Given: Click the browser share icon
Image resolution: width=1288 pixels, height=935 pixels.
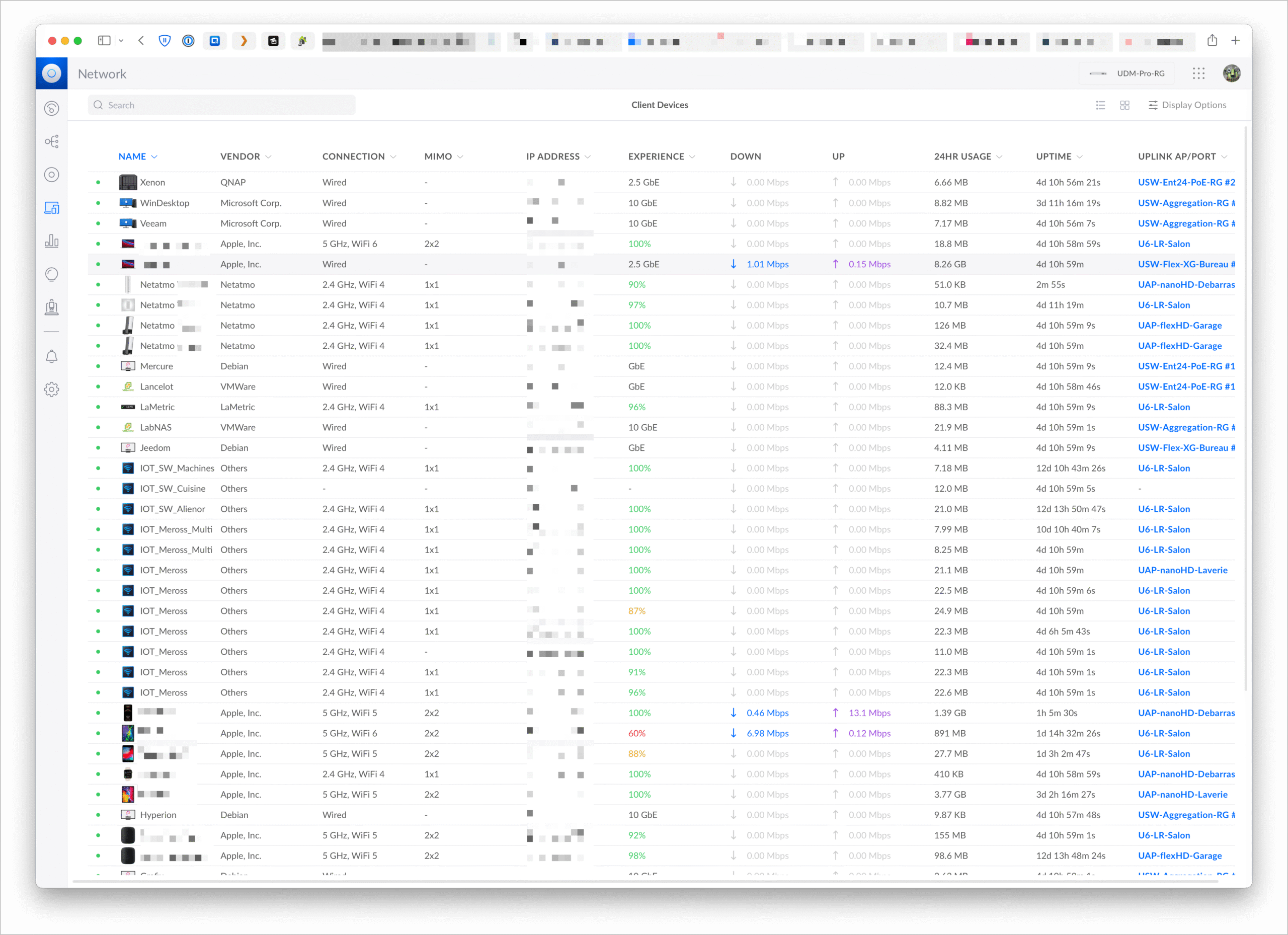Looking at the screenshot, I should [x=1212, y=40].
